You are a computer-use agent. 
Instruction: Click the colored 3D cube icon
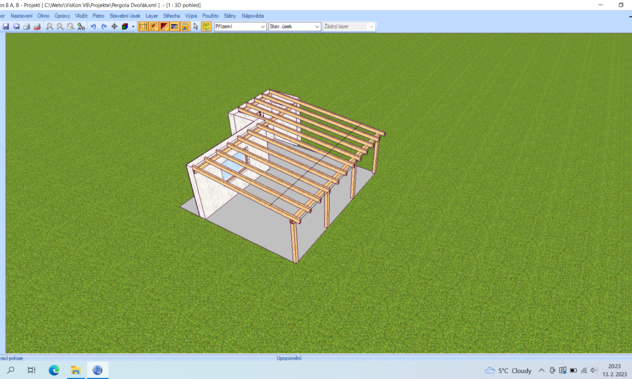(125, 27)
